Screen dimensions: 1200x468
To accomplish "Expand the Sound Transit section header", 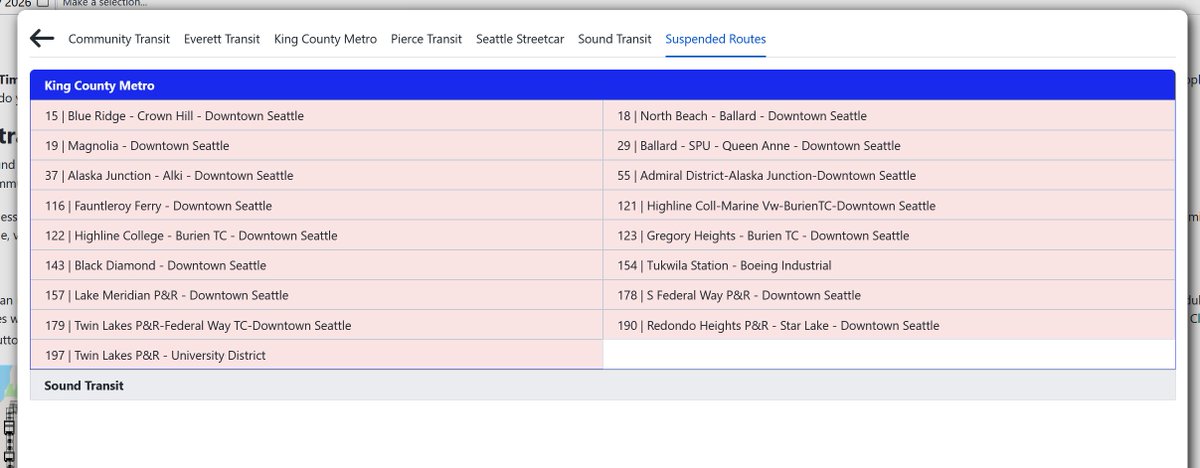I will tap(602, 385).
